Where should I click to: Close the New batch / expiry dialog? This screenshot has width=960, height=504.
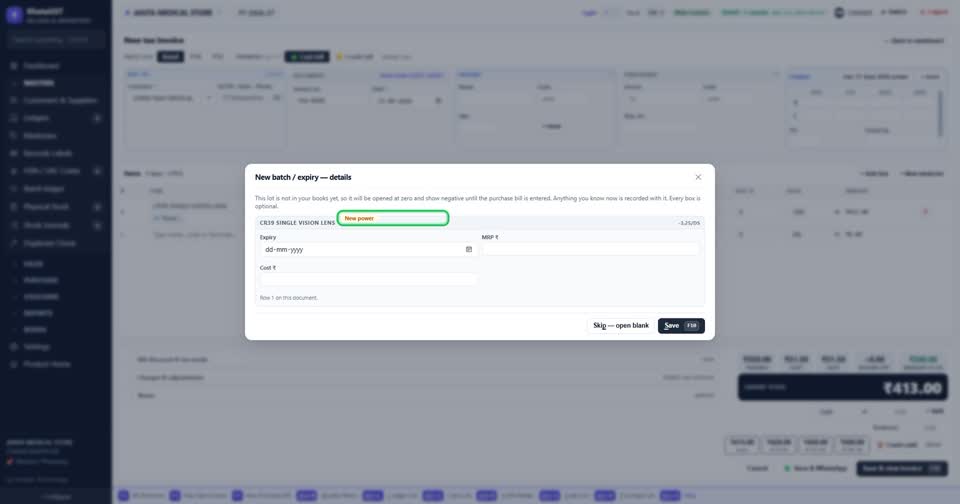click(698, 177)
